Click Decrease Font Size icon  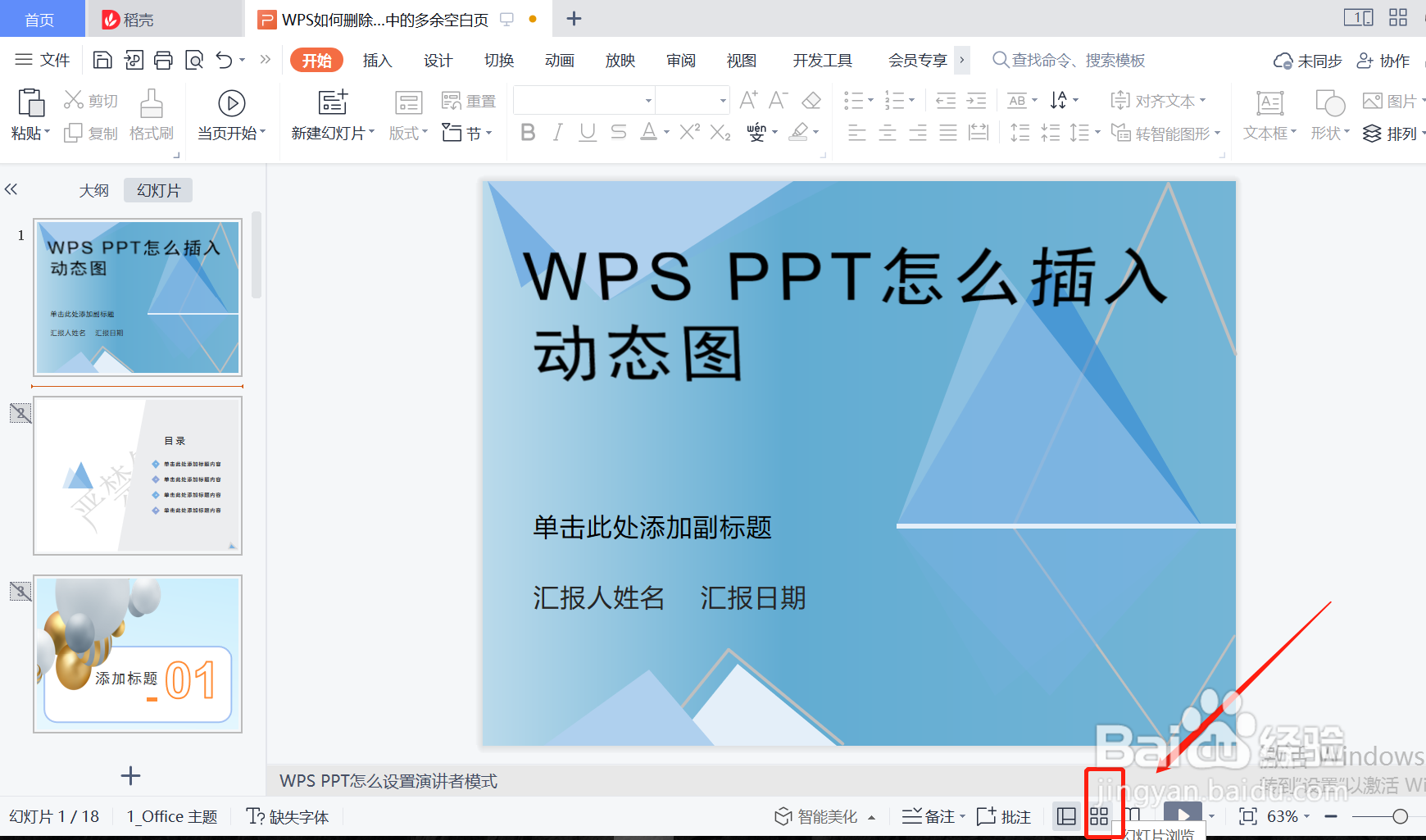tap(779, 100)
